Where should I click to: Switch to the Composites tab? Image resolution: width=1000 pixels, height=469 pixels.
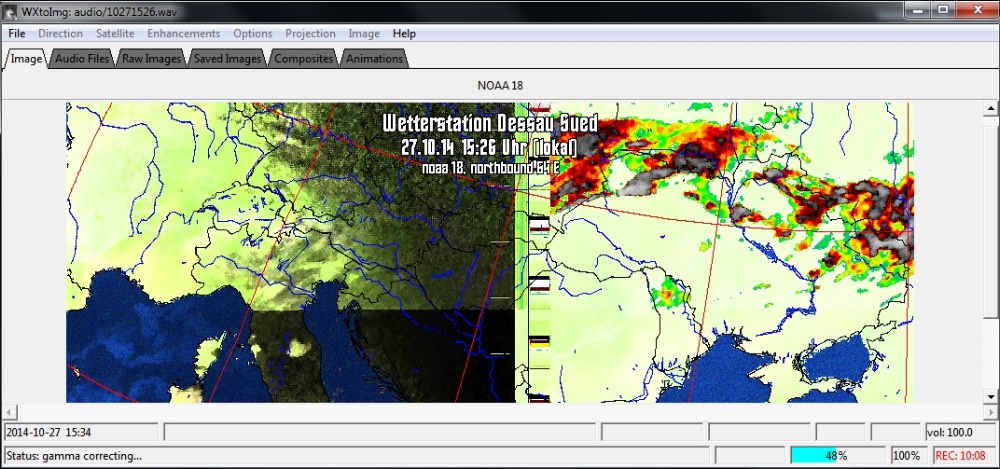[x=304, y=59]
